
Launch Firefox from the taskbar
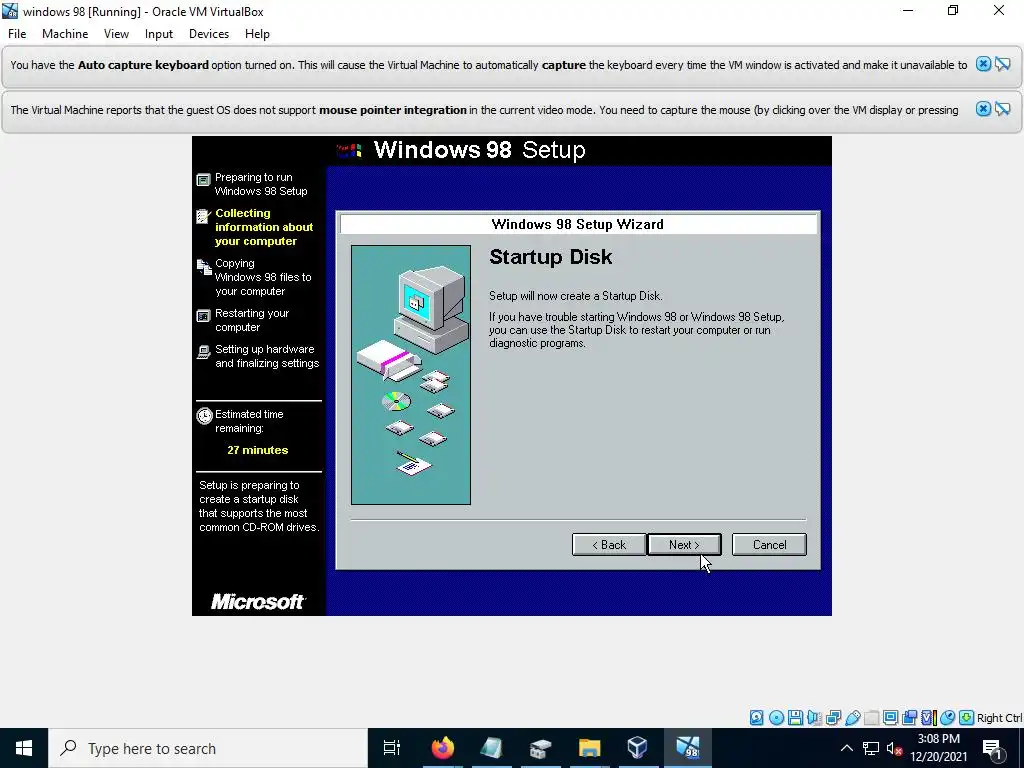coord(442,748)
